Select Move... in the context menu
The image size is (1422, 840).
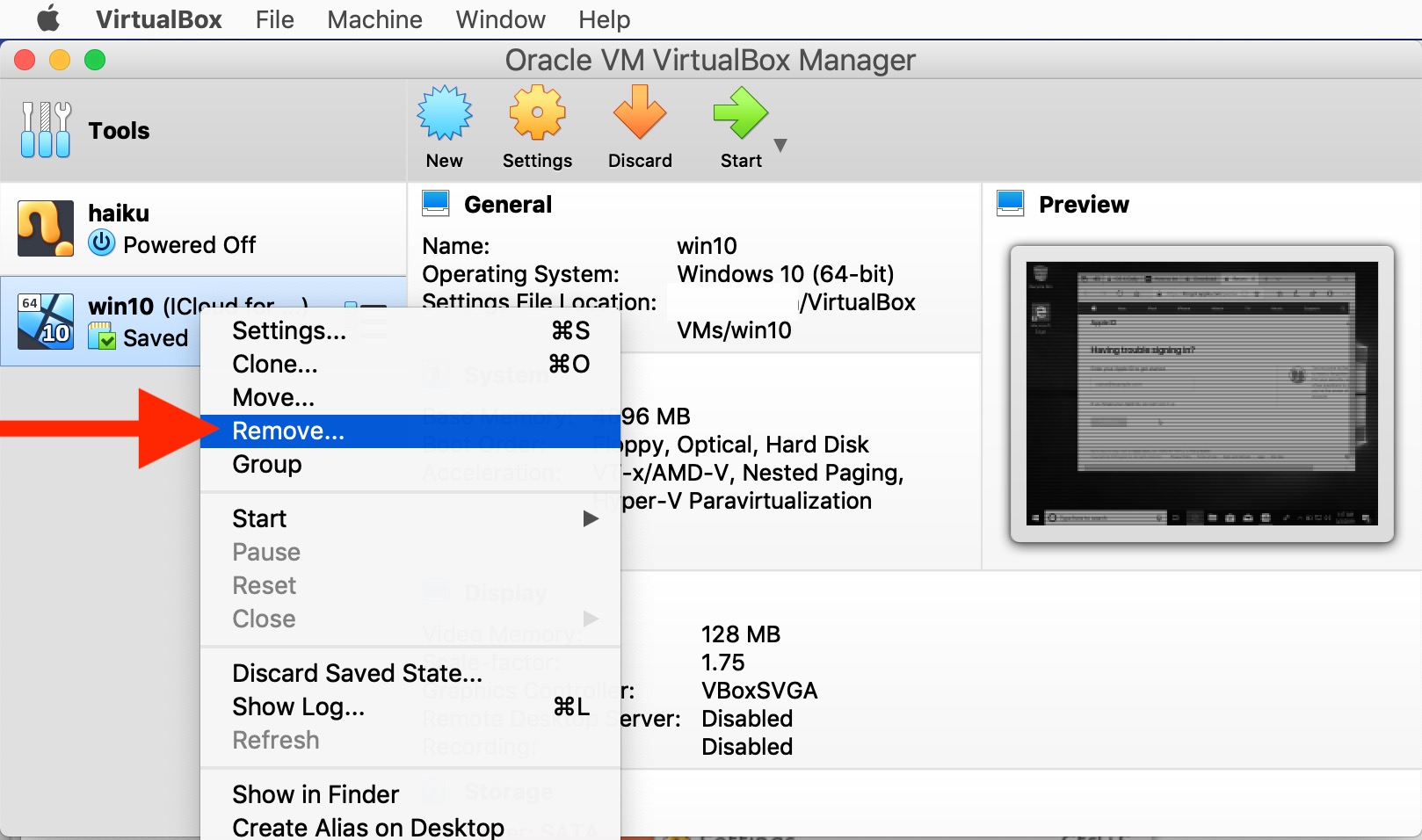click(x=273, y=398)
